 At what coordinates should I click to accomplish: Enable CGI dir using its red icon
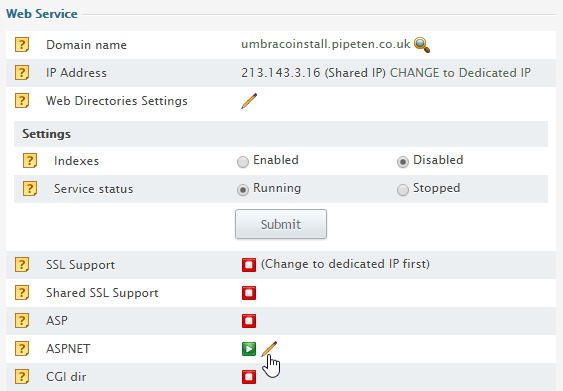pyautogui.click(x=249, y=377)
